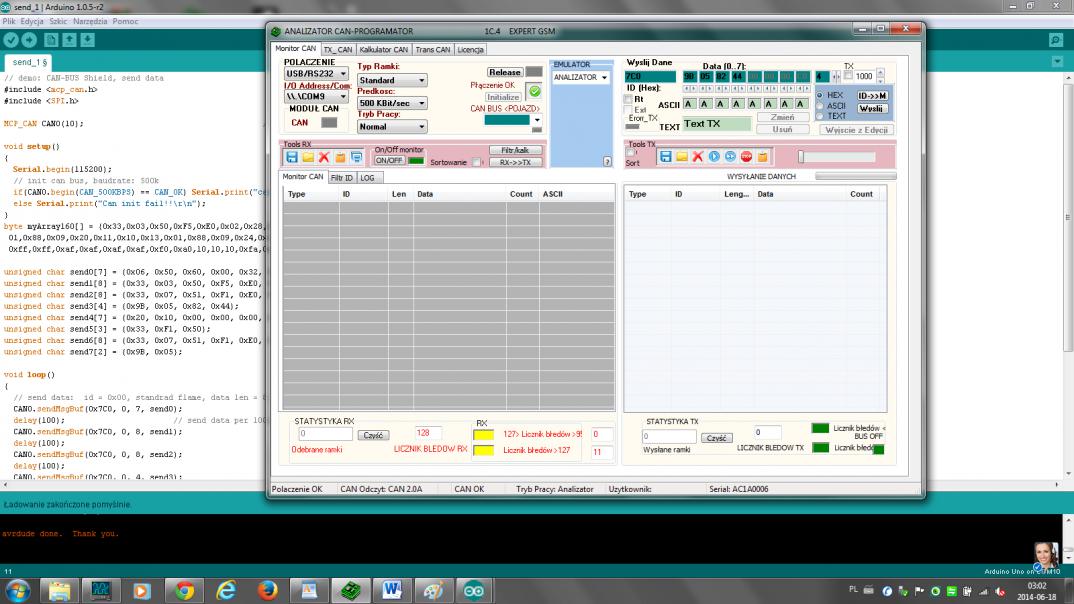Click the save icon in Tools RX
Screen dimensions: 1074x604
click(292, 158)
